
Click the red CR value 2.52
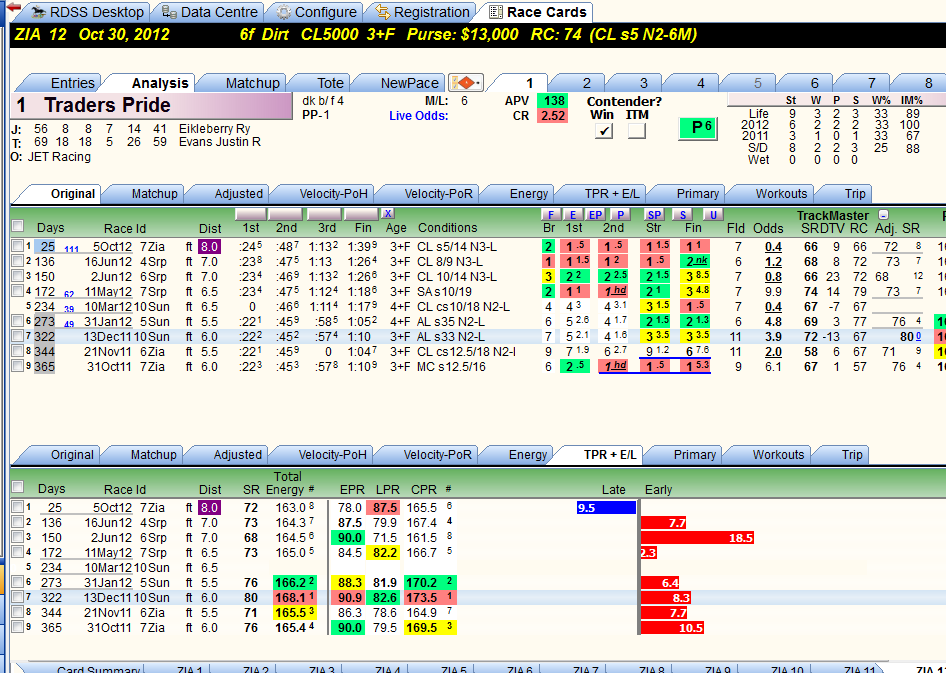point(552,116)
